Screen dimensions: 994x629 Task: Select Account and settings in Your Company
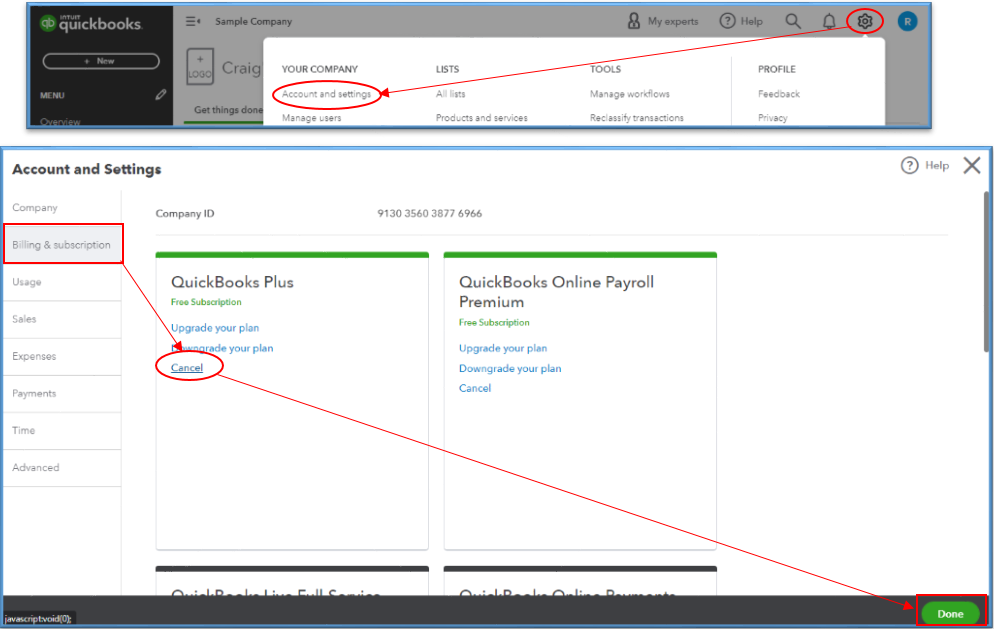[326, 94]
